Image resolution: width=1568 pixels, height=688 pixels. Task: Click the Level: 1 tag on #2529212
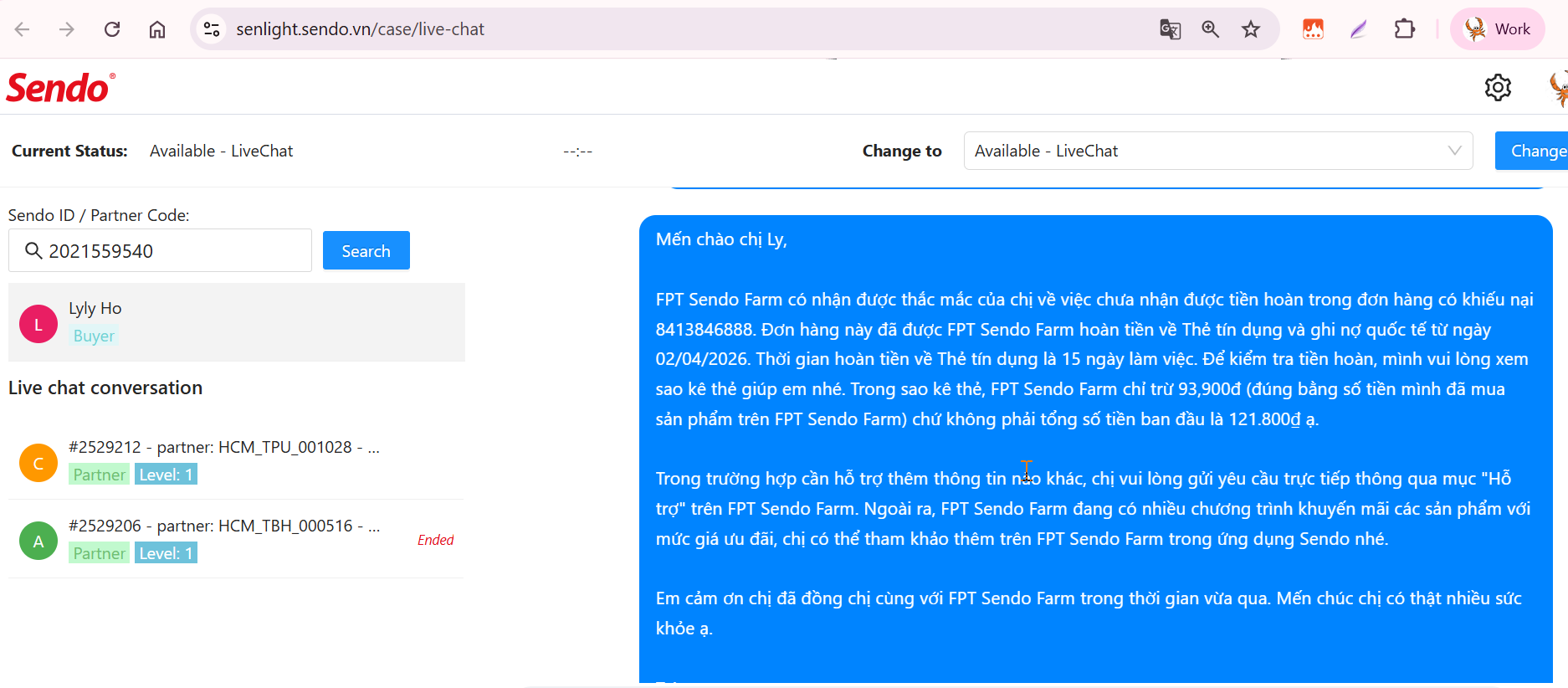[166, 475]
